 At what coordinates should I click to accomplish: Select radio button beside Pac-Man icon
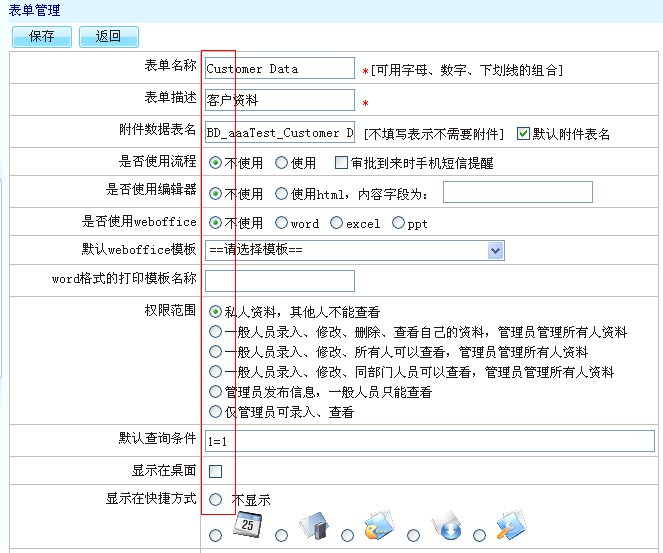pyautogui.click(x=348, y=536)
